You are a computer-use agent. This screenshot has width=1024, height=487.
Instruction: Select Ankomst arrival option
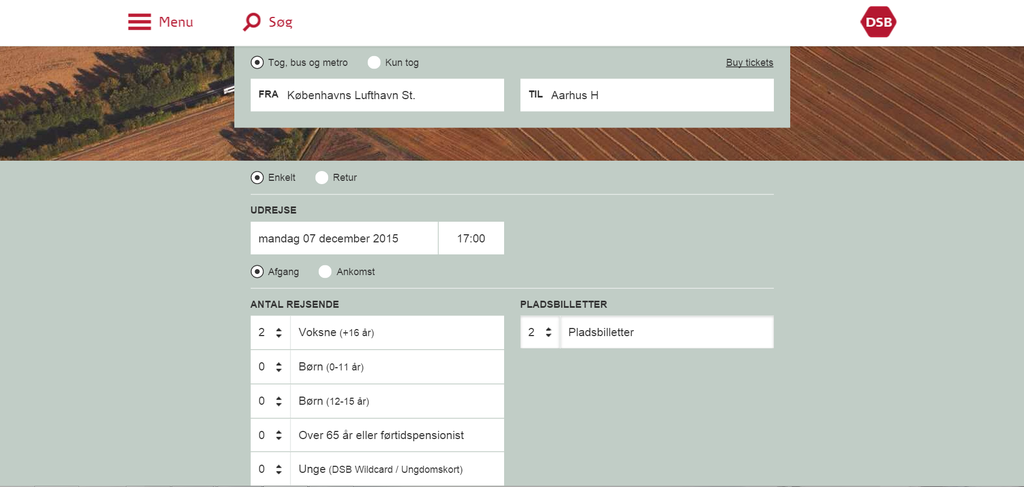pyautogui.click(x=325, y=272)
